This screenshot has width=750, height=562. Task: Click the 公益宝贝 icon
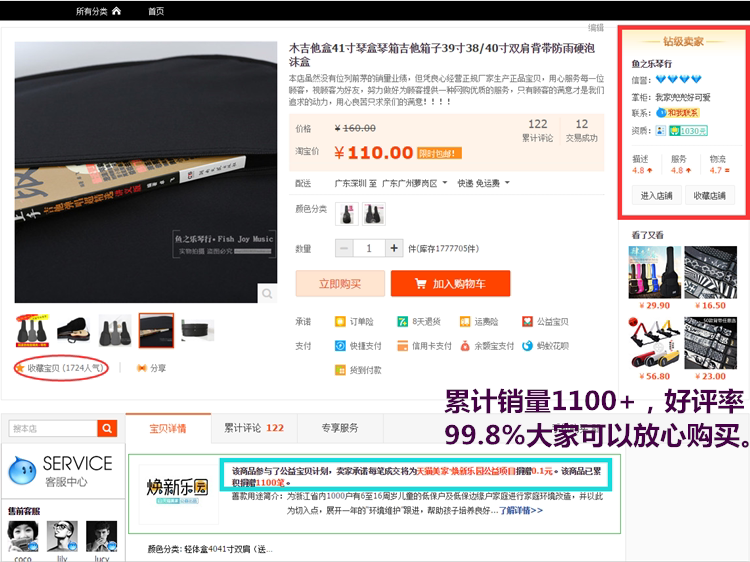pyautogui.click(x=527, y=322)
